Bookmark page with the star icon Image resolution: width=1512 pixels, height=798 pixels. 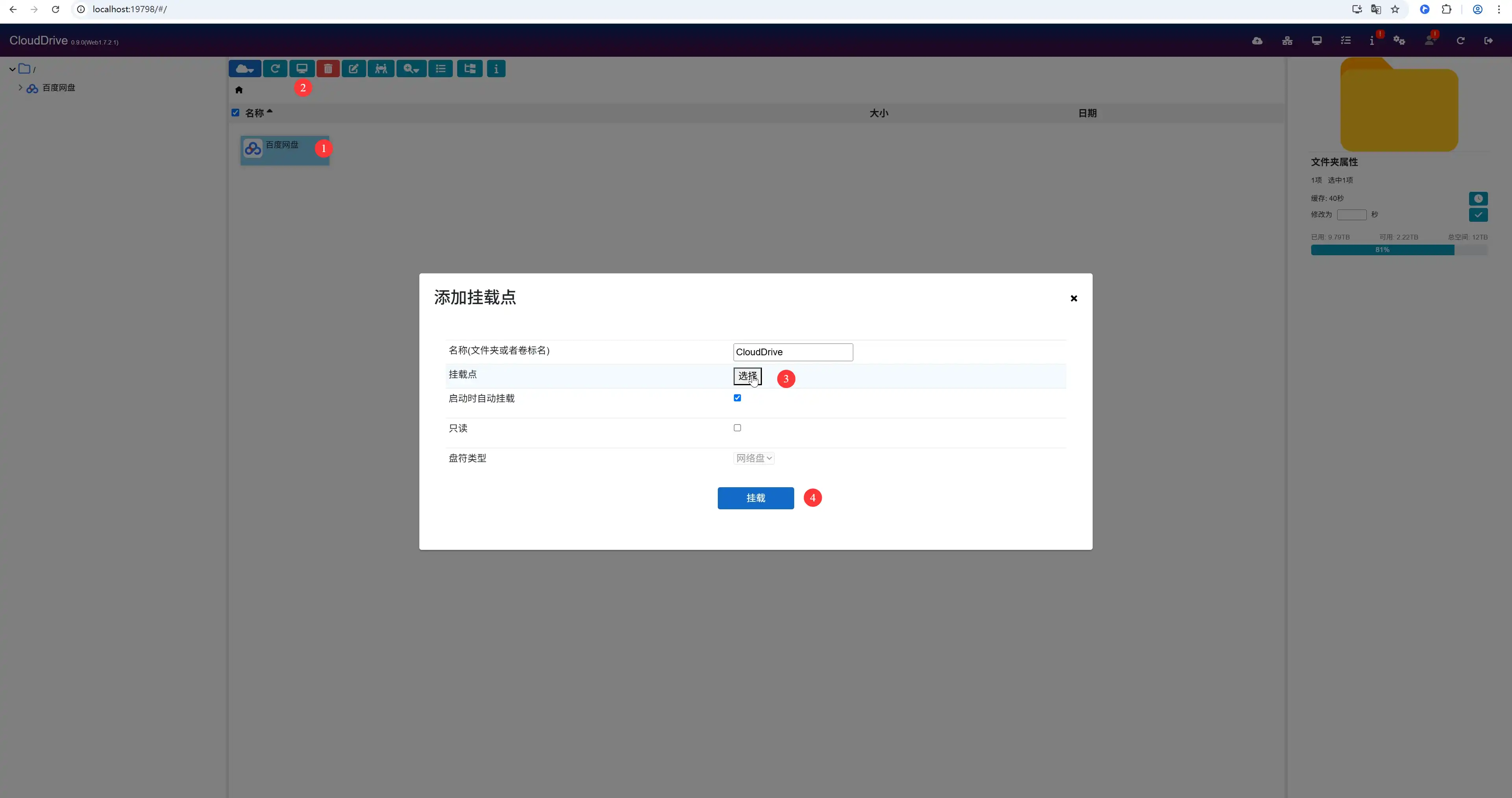tap(1395, 9)
